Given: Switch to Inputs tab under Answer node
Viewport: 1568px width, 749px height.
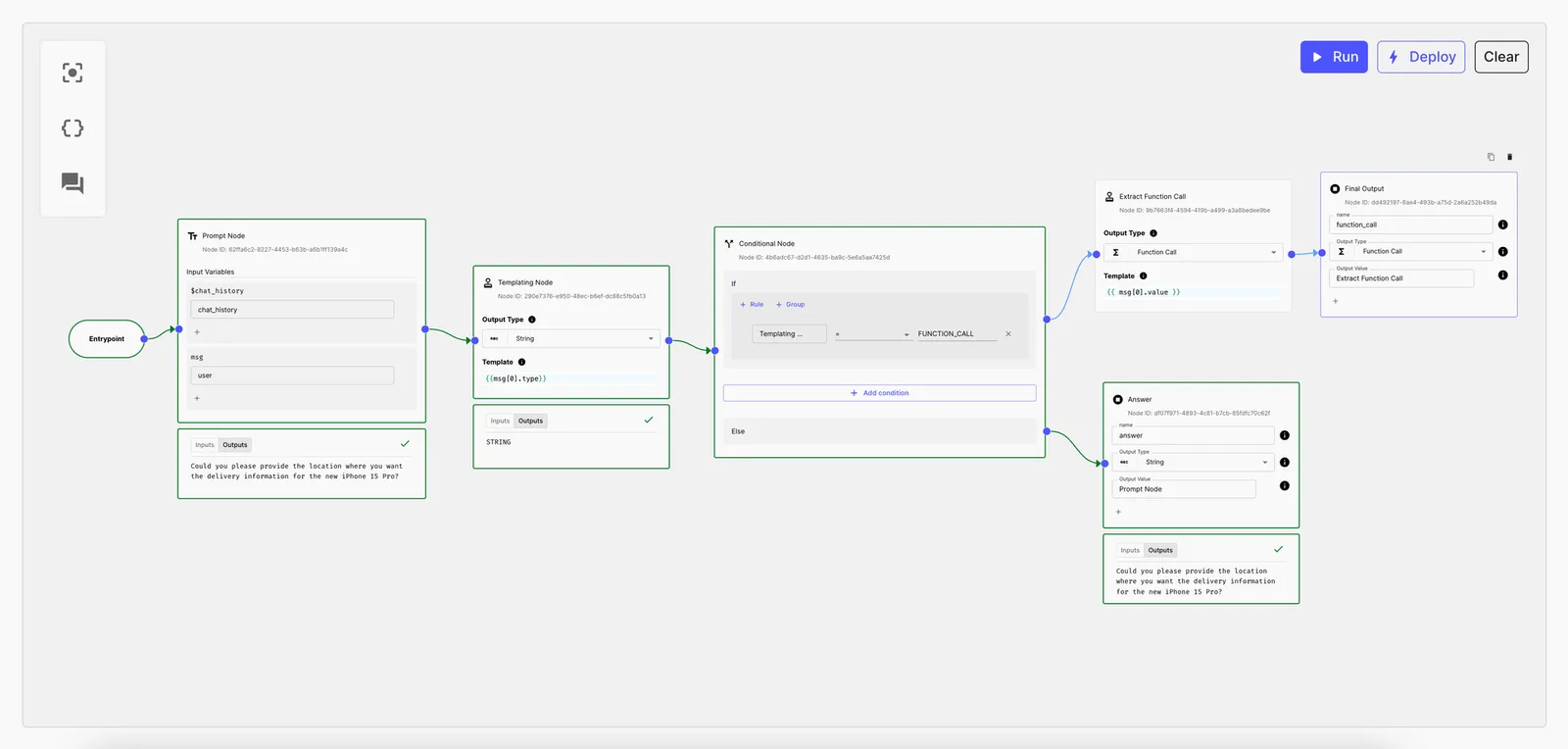Looking at the screenshot, I should click(x=1130, y=551).
